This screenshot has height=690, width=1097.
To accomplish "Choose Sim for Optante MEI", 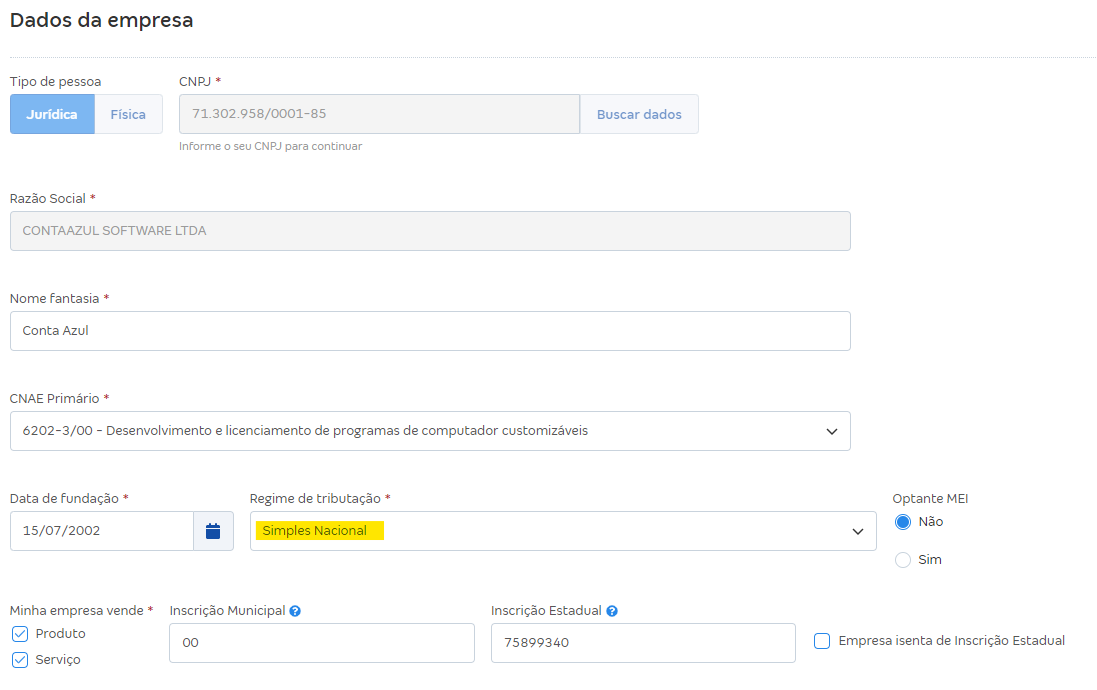I will click(903, 560).
